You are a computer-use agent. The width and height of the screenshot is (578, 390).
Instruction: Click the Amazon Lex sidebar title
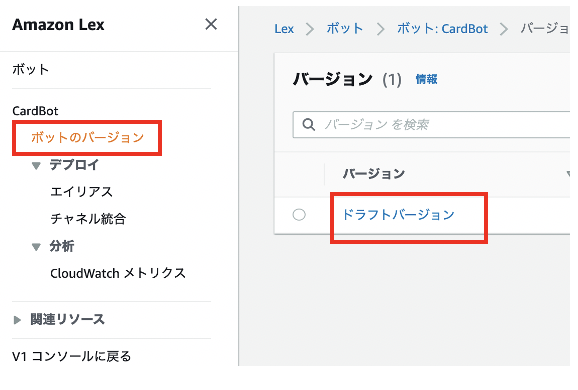point(58,25)
